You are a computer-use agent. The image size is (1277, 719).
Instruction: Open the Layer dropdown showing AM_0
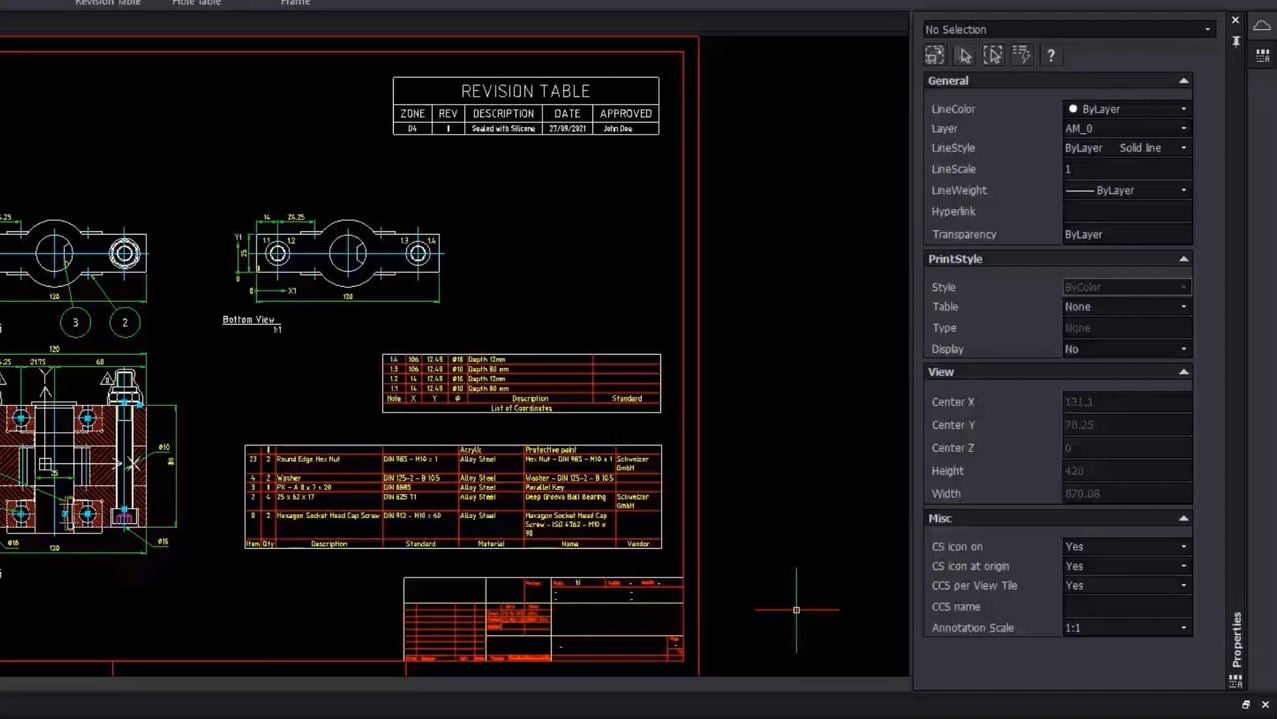1183,128
